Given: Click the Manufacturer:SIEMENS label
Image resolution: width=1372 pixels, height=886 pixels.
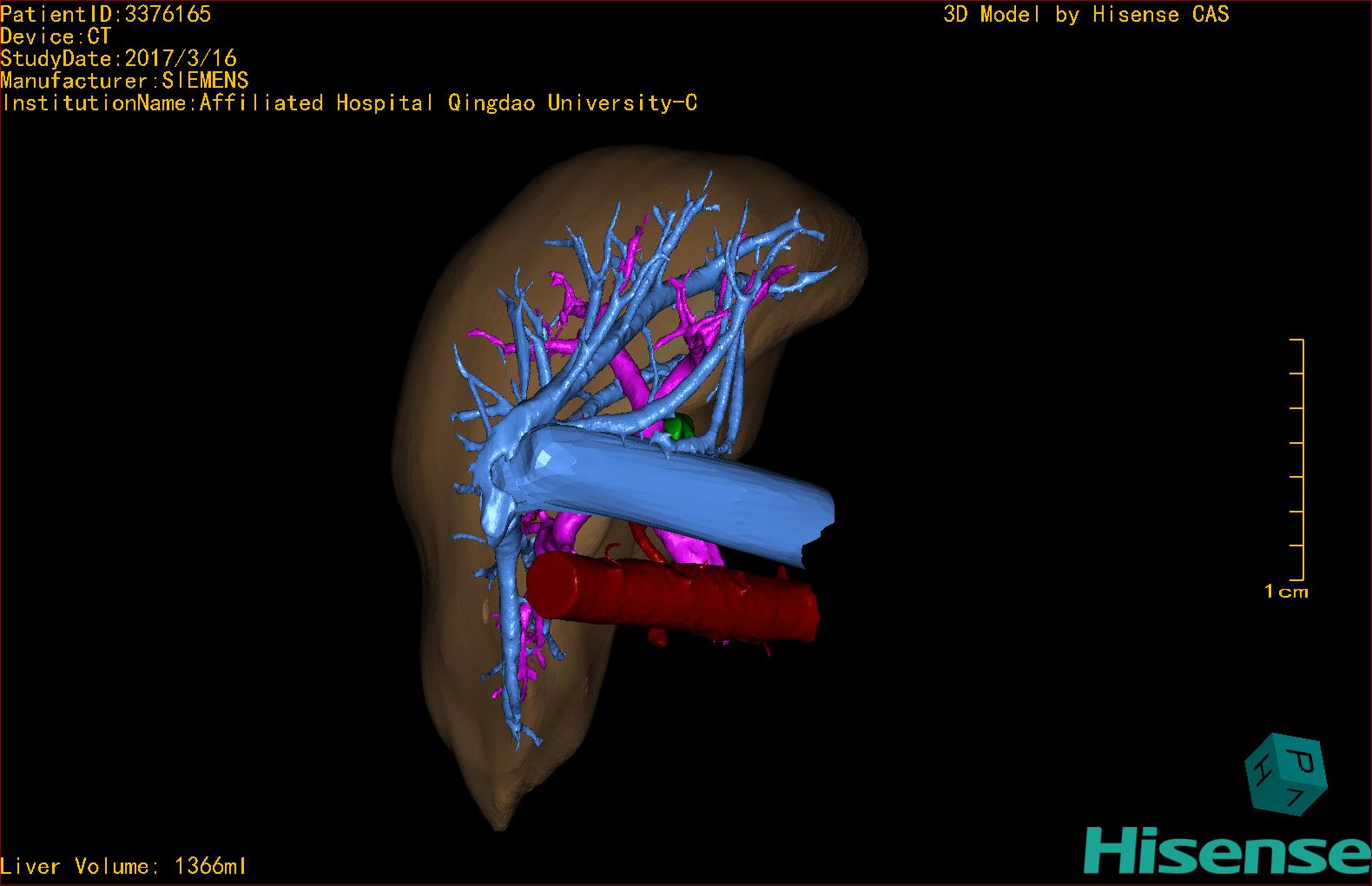Looking at the screenshot, I should point(124,81).
